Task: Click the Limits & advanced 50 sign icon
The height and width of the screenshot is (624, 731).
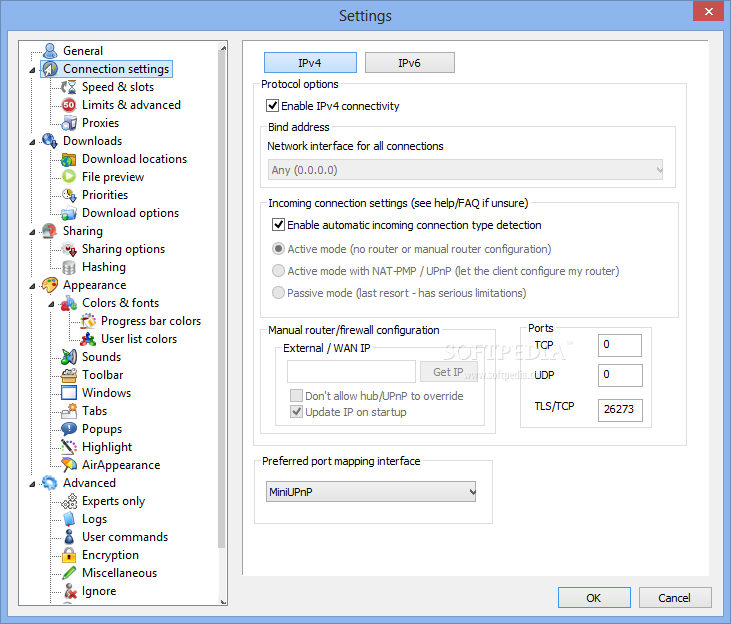Action: pos(69,105)
